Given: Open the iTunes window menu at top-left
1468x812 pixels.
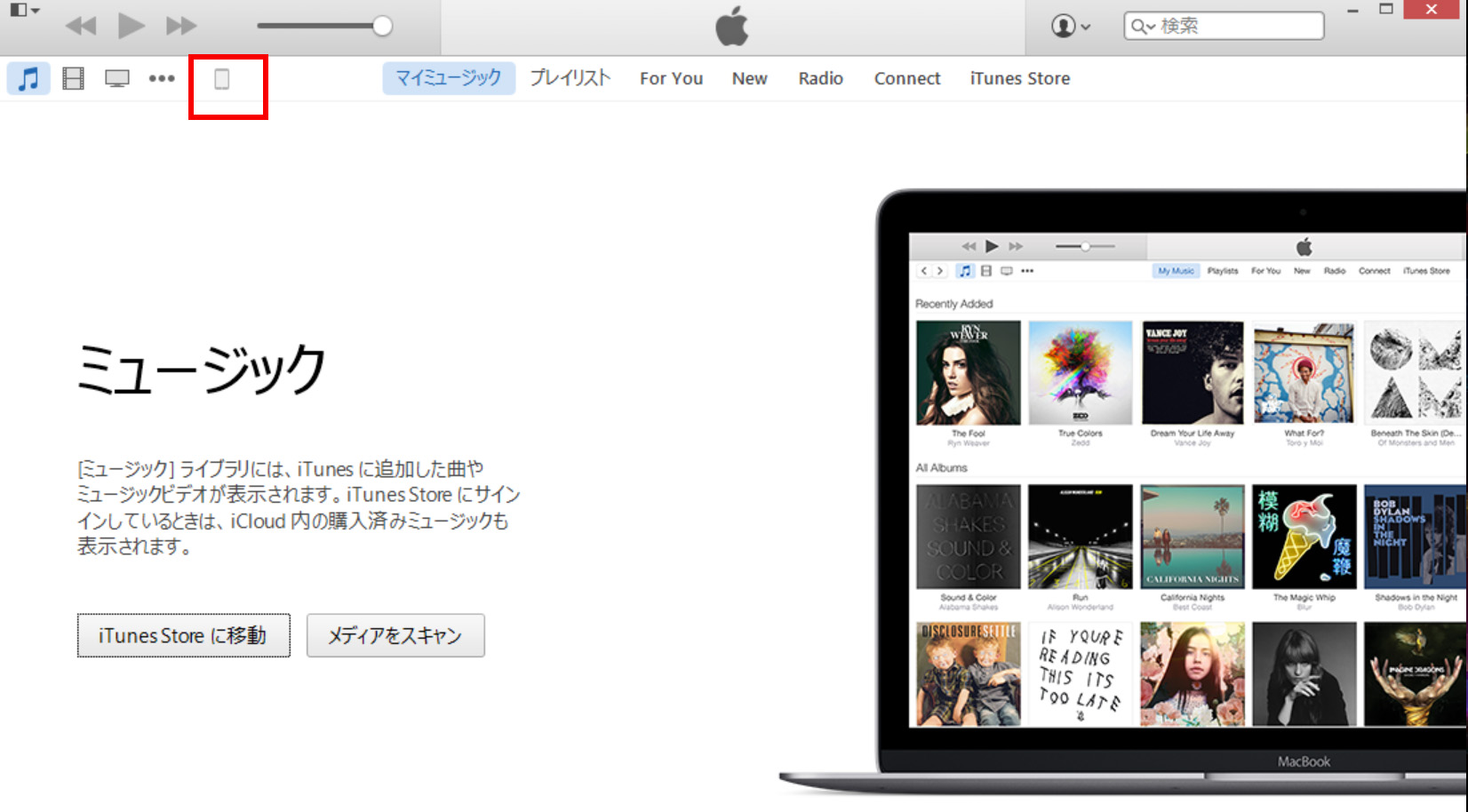Looking at the screenshot, I should [x=24, y=11].
